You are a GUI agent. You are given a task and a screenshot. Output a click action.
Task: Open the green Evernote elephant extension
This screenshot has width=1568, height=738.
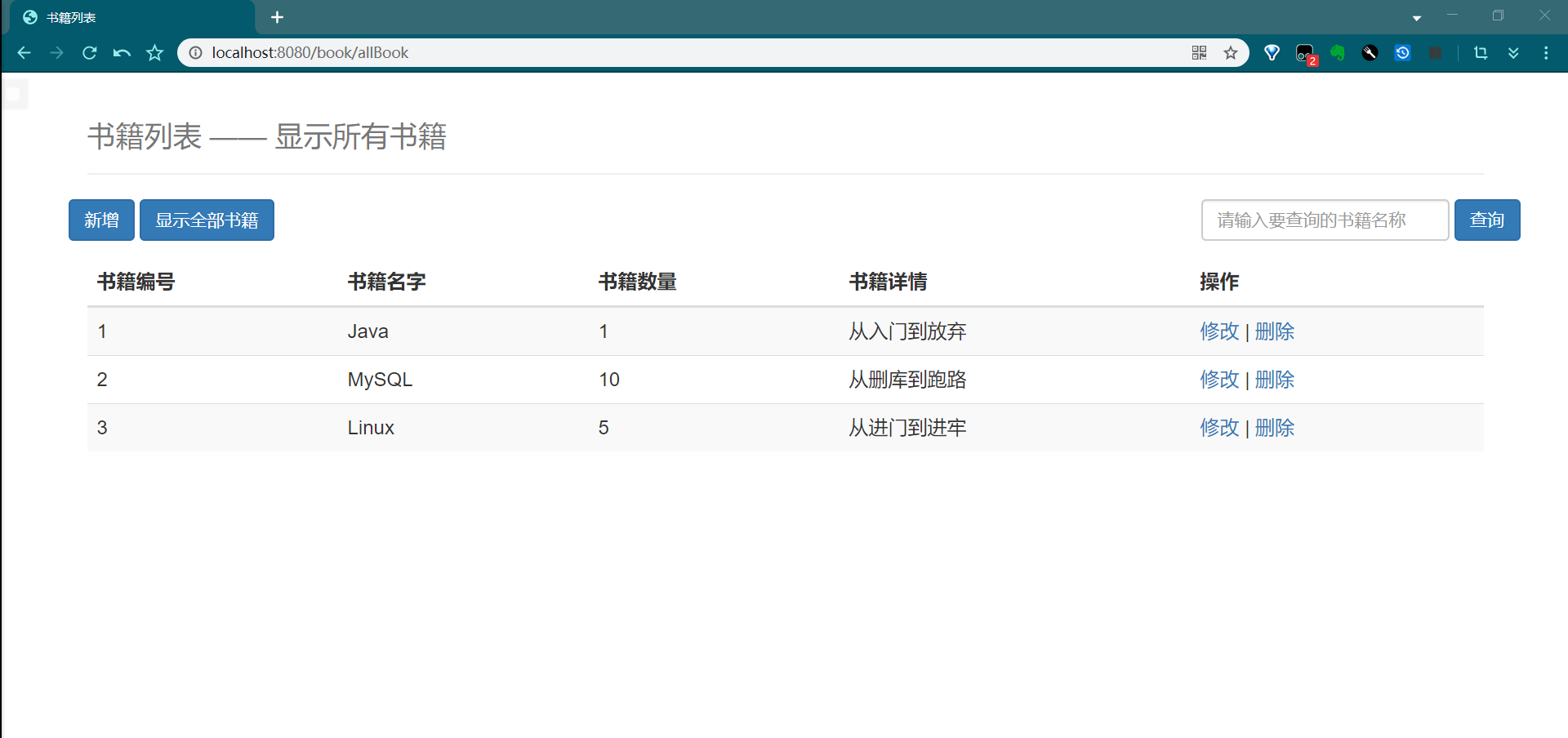(x=1338, y=53)
